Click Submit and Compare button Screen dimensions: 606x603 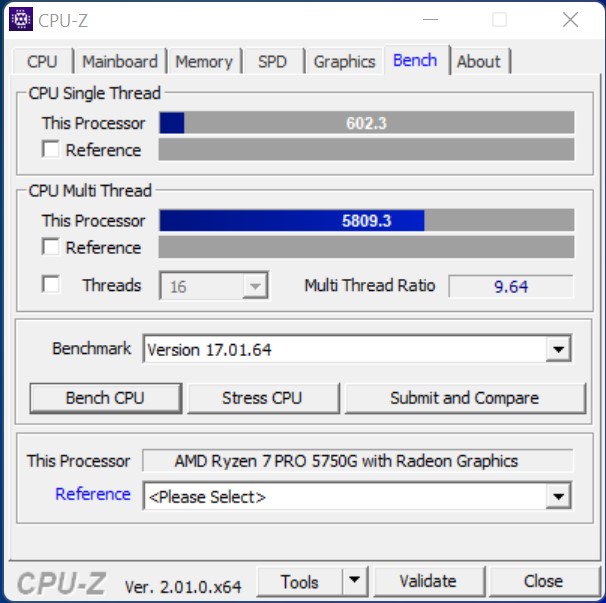point(465,398)
